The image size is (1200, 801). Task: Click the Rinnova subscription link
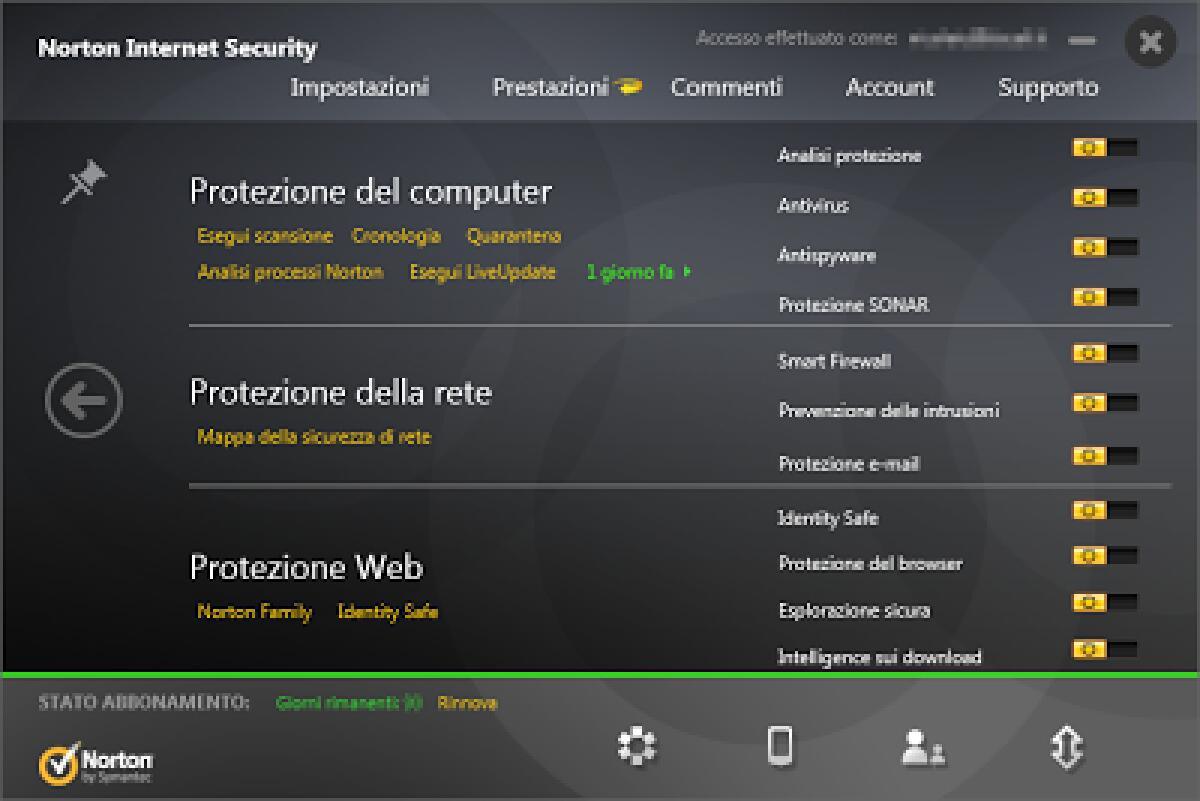coord(466,703)
